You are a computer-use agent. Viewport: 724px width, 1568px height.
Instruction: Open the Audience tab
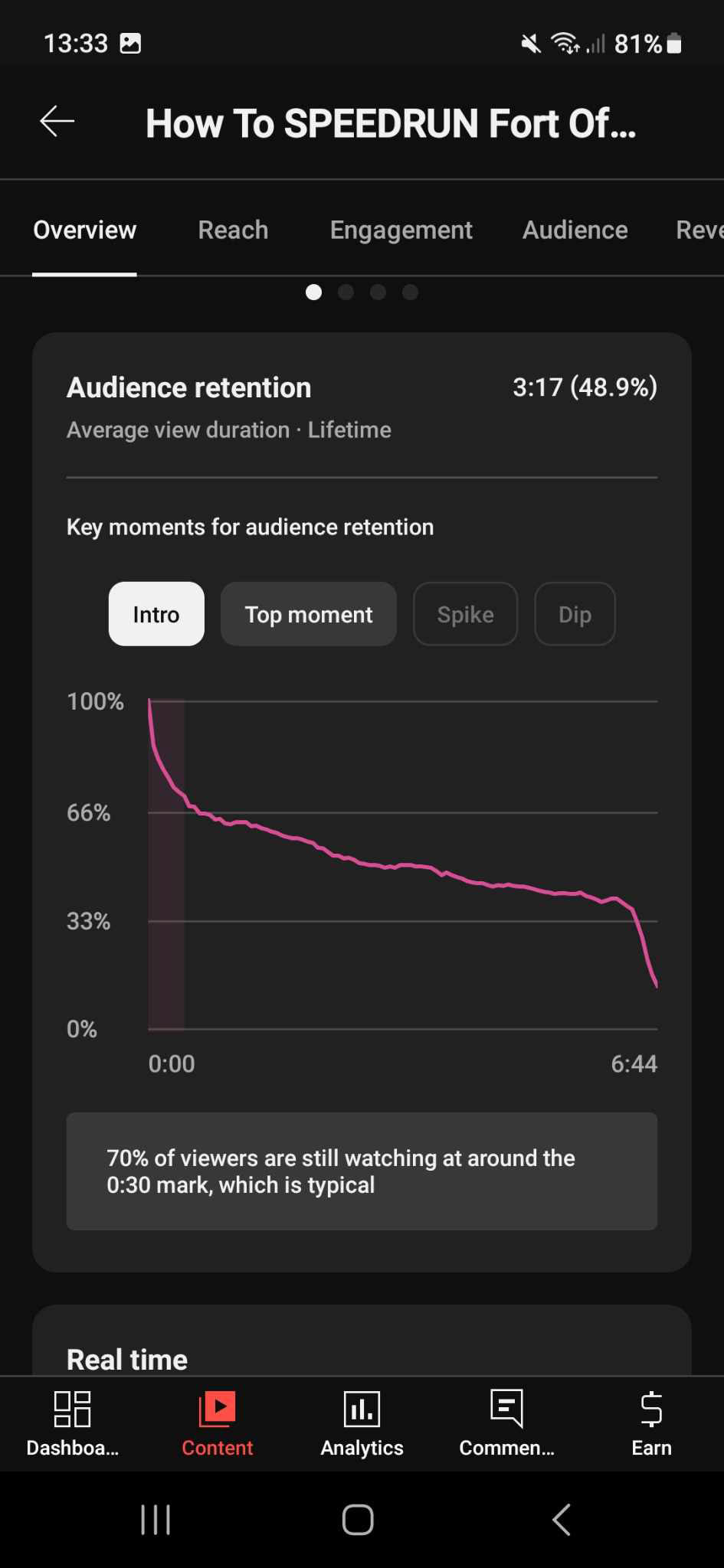tap(575, 230)
